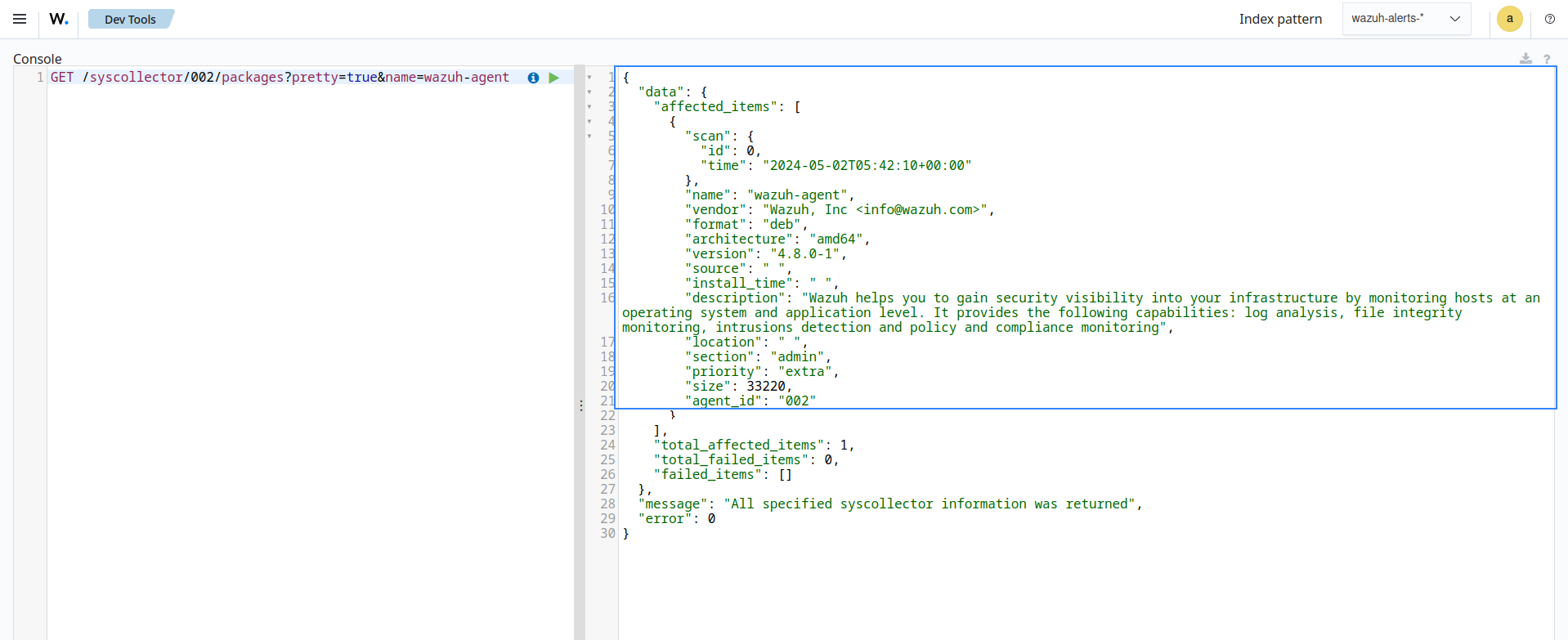Collapse the root JSON object on line 1
Screen dimensions: 1568x640
[589, 78]
